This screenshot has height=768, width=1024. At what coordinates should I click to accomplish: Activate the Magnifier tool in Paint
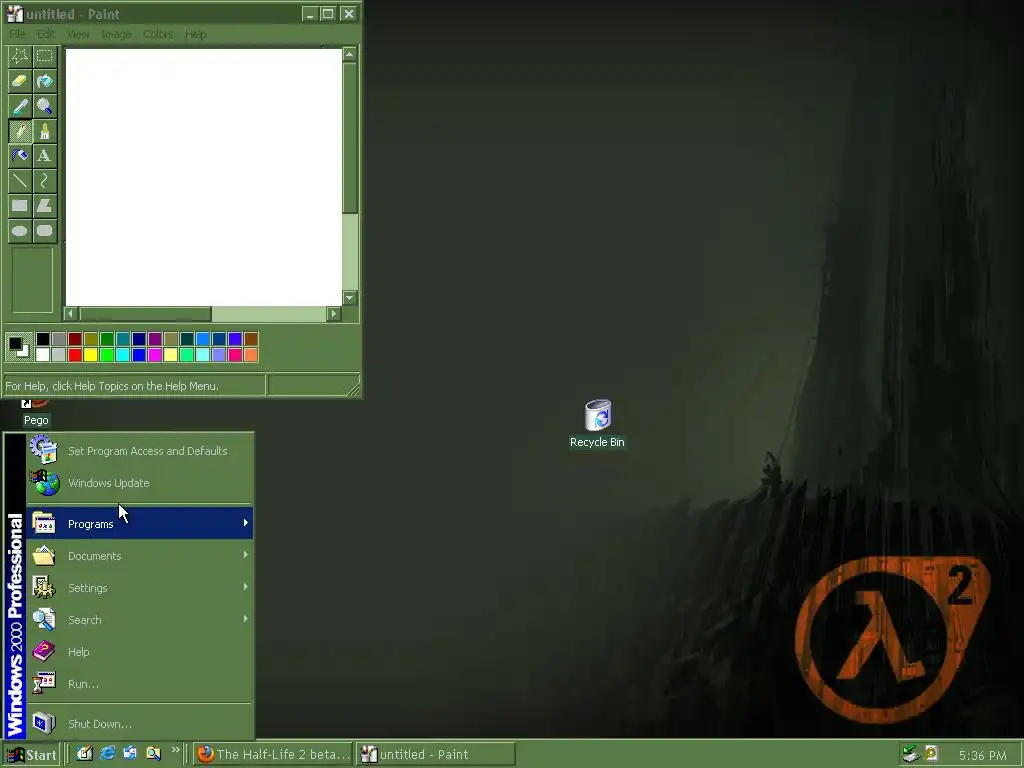(44, 106)
